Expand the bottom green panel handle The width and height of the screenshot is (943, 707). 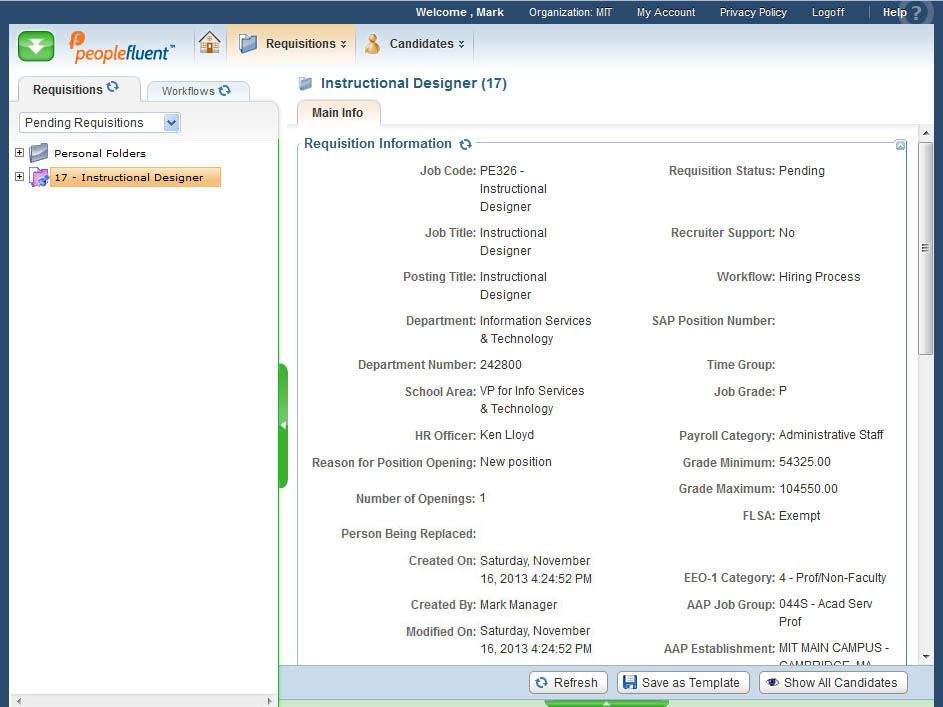point(606,703)
